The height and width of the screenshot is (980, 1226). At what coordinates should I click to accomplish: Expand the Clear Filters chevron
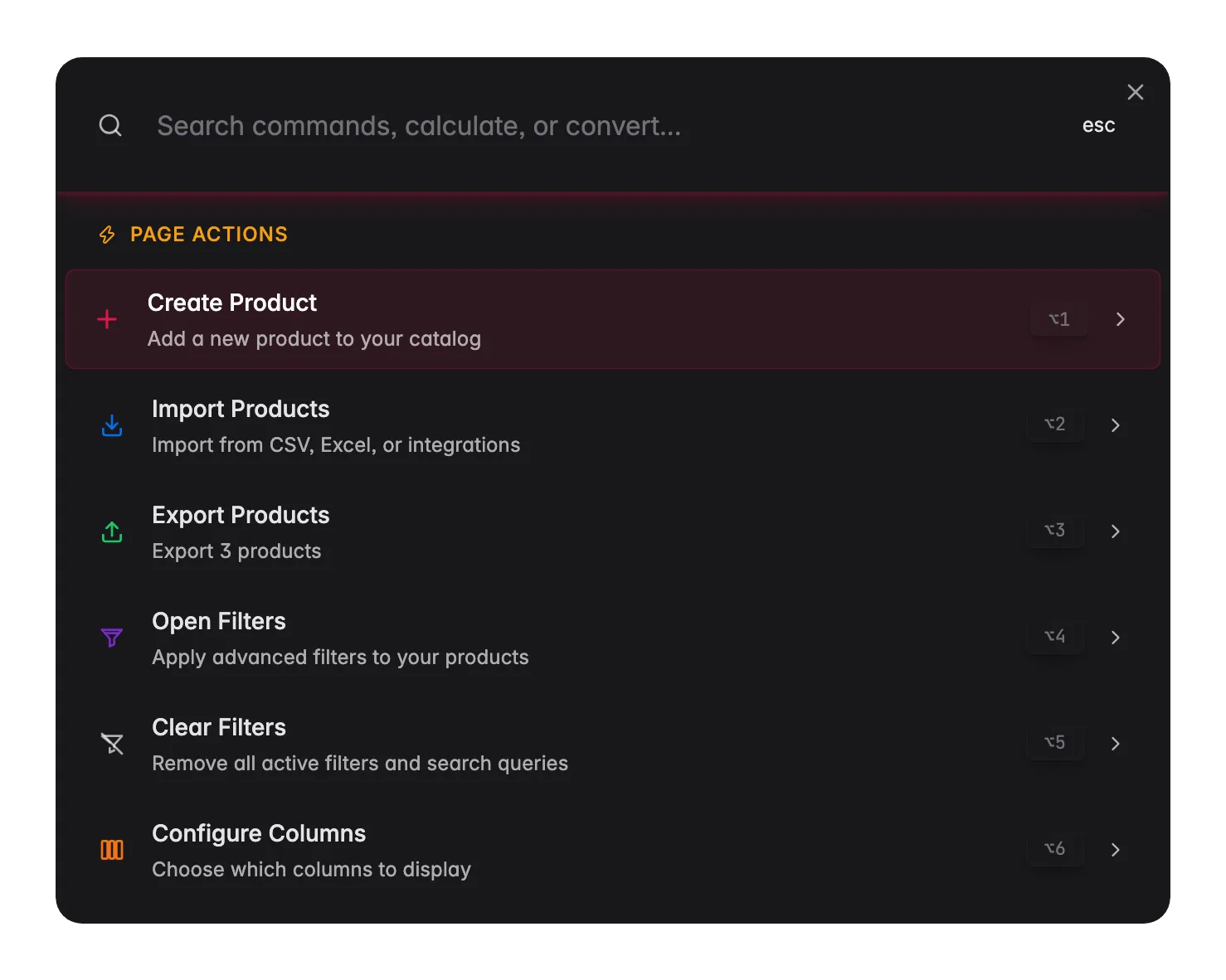[x=1116, y=744]
